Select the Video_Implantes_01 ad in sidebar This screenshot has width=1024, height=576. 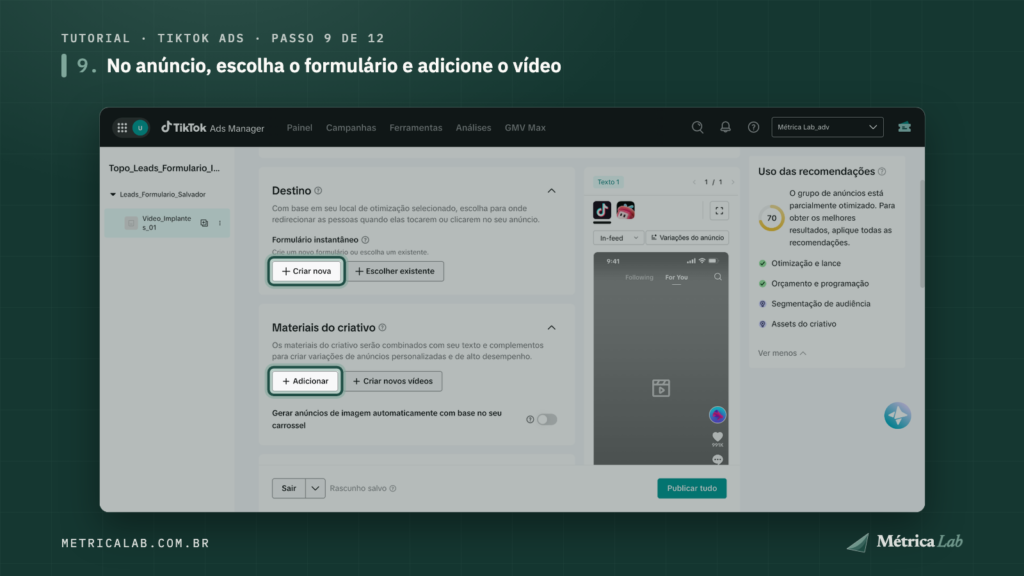coord(167,223)
